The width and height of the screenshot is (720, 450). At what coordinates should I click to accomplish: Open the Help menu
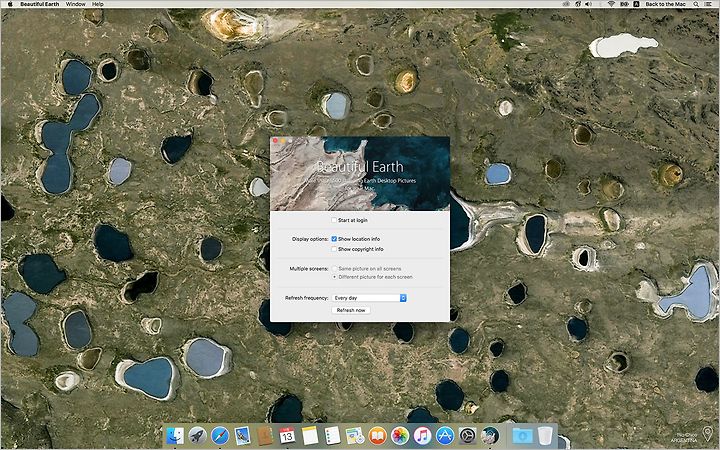coord(97,4)
